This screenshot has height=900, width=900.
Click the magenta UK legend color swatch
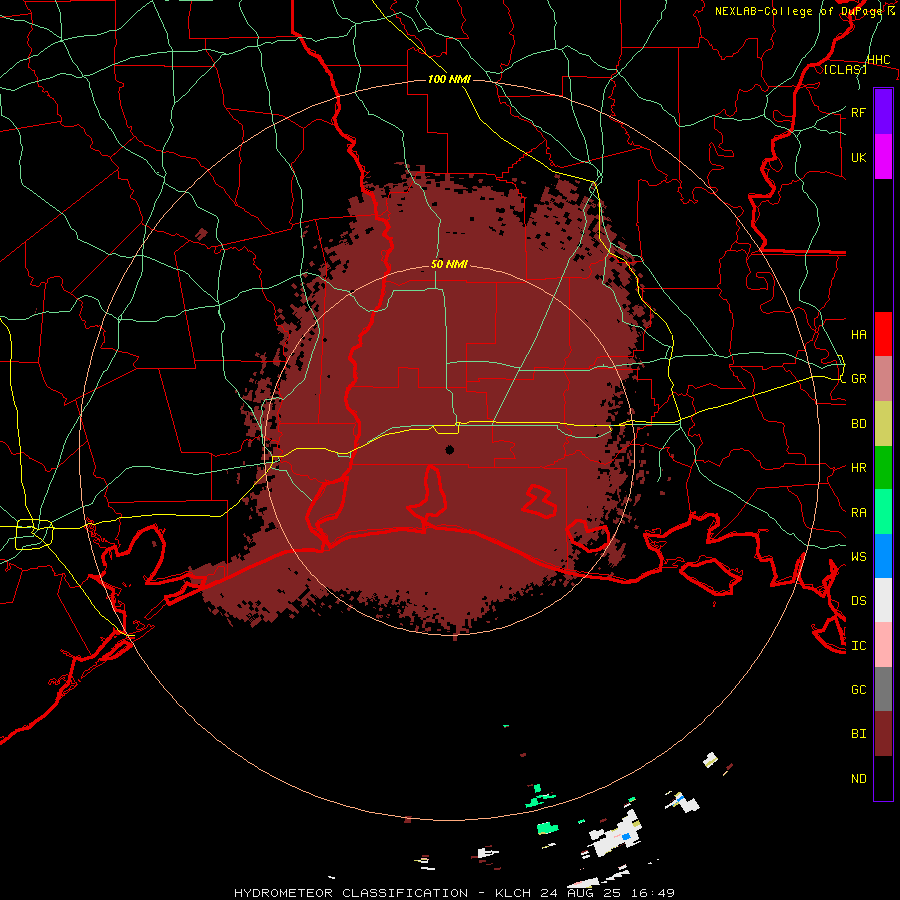883,157
